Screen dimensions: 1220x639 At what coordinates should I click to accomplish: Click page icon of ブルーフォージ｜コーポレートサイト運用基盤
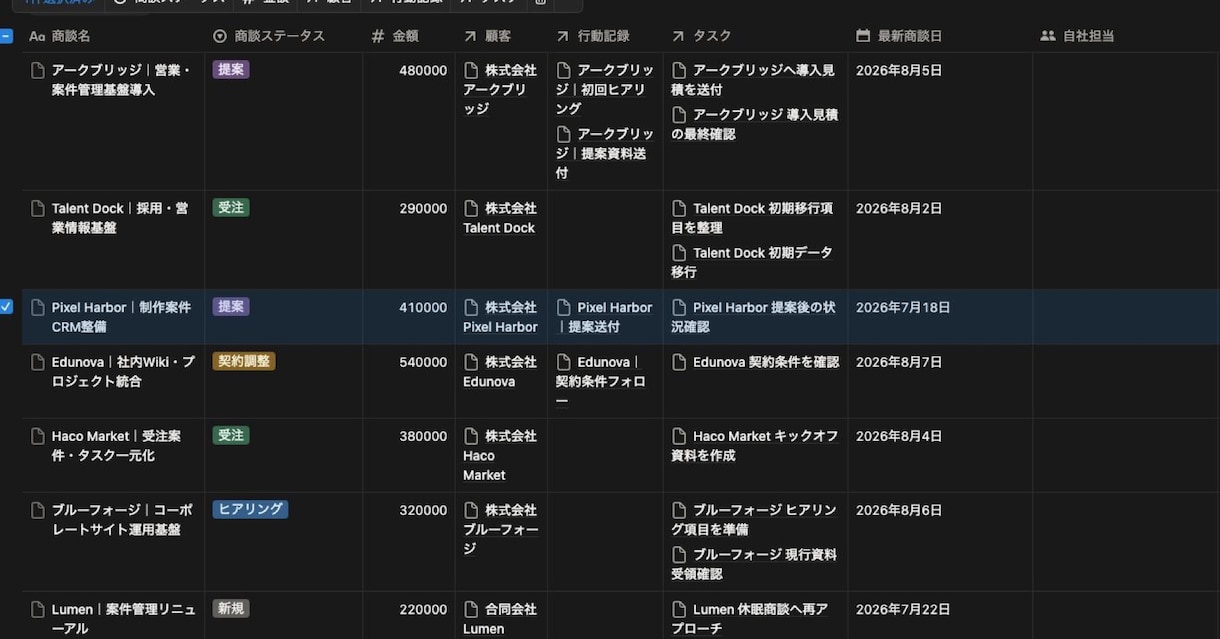[38, 510]
